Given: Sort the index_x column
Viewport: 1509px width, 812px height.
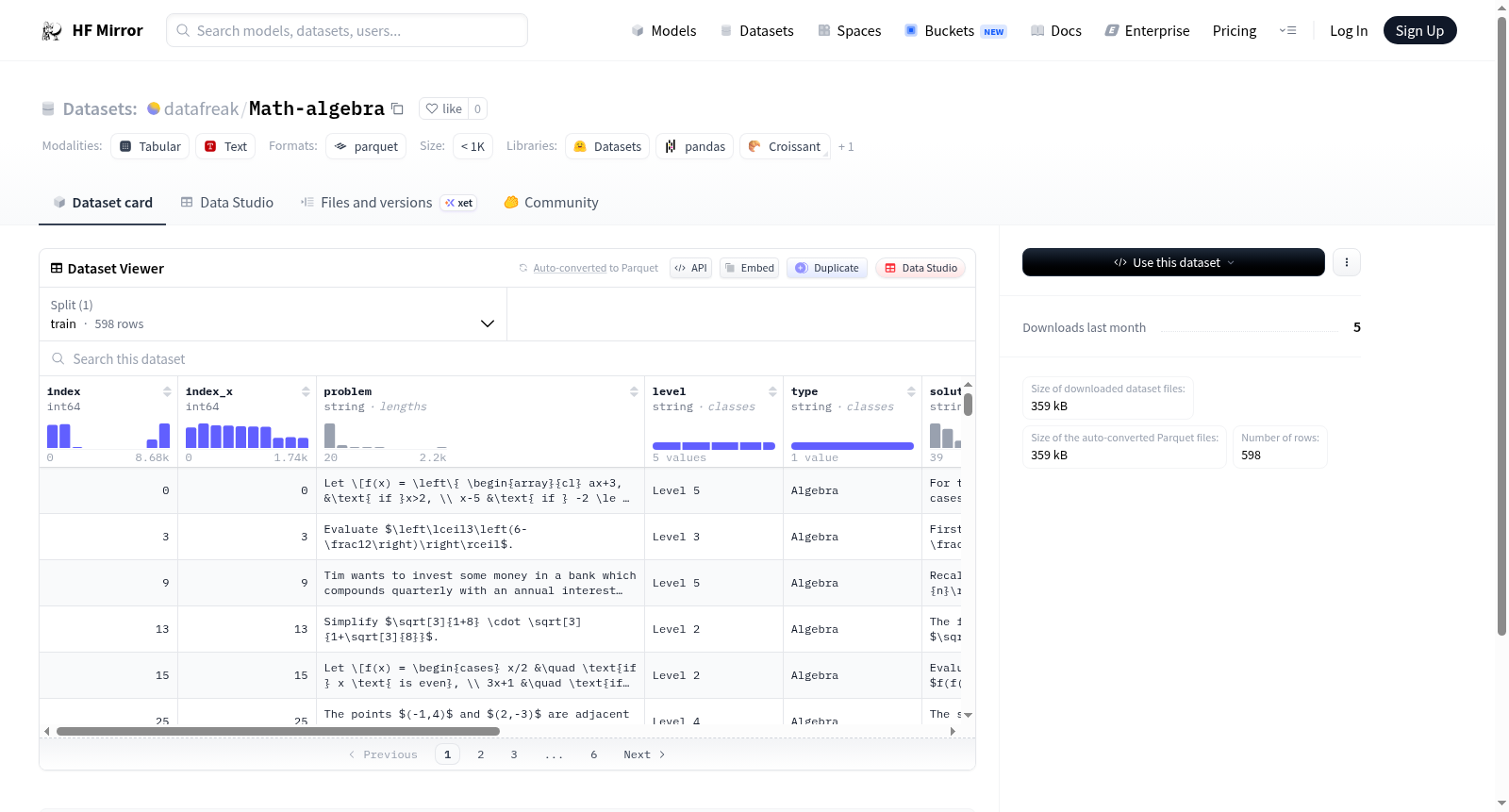Looking at the screenshot, I should click(x=306, y=391).
